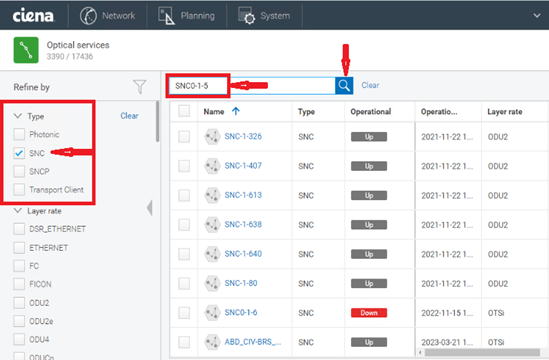Check the ODU4 layer rate checkbox
549x360 pixels.
[x=19, y=339]
